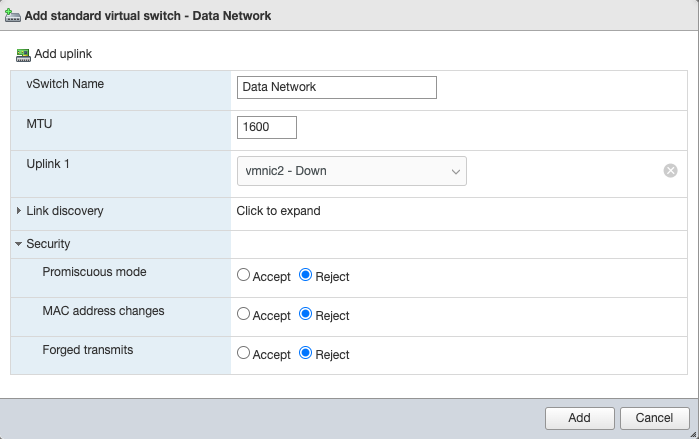Screen dimensions: 699x439
Task: Choose Accept for Forged transmits
Action: tap(243, 354)
